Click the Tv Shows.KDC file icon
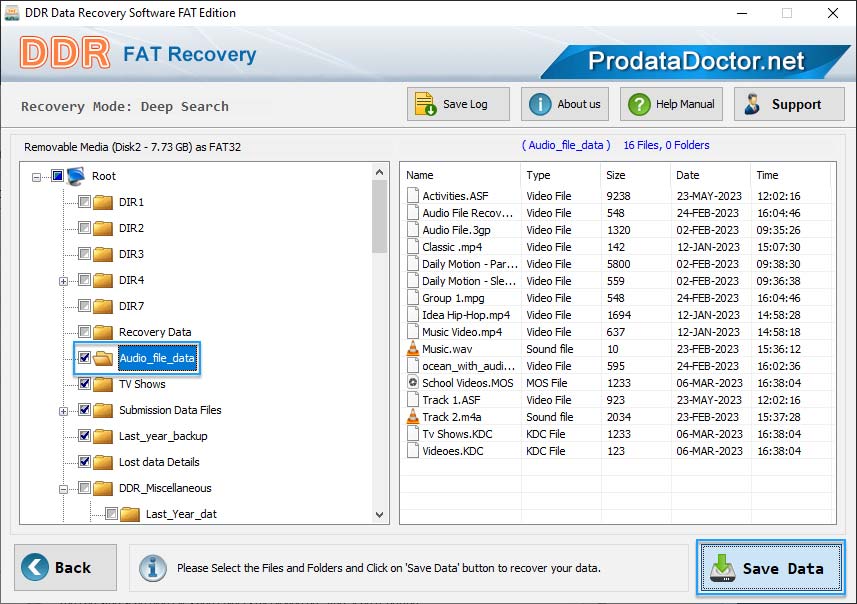857x604 pixels. click(413, 433)
